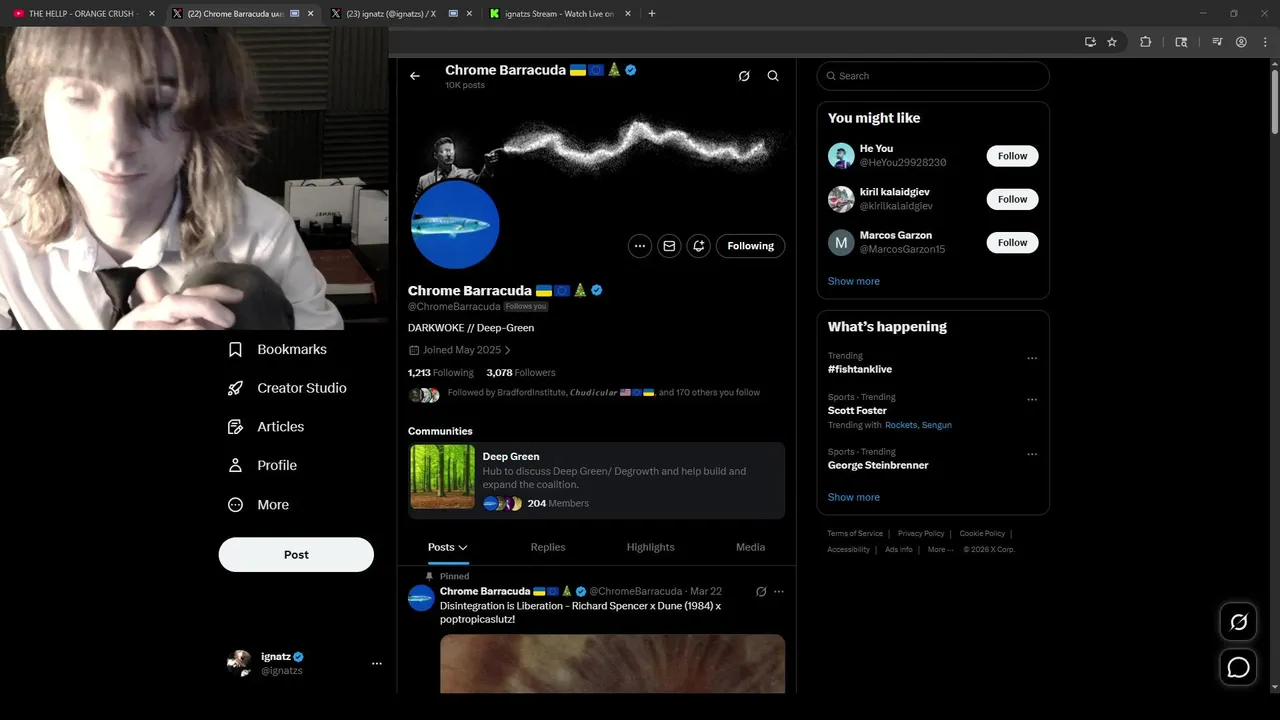Expand Joined May 2025 chevron
Image resolution: width=1280 pixels, height=720 pixels.
(x=508, y=350)
